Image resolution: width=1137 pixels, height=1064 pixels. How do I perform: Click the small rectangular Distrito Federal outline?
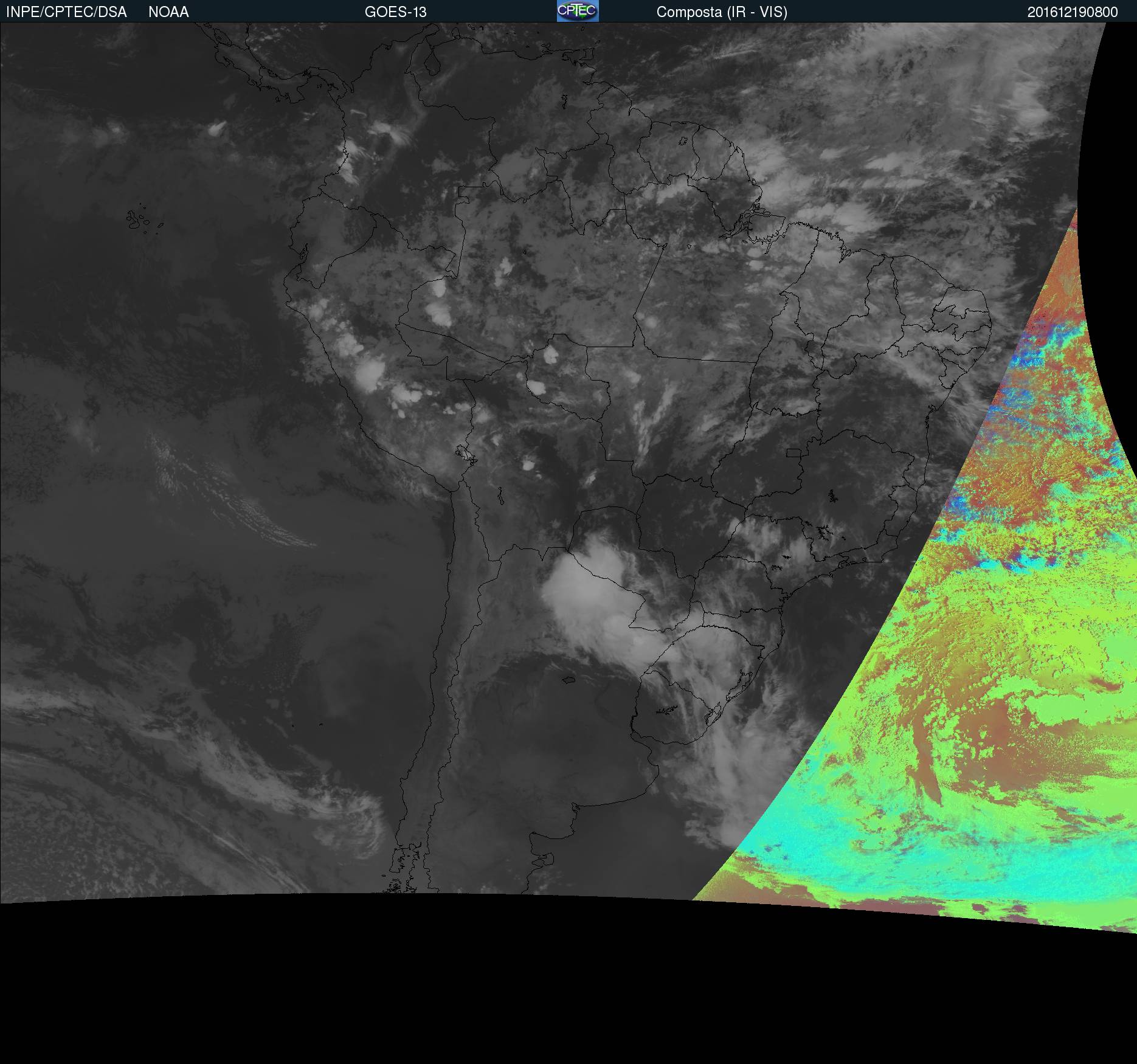click(x=793, y=452)
